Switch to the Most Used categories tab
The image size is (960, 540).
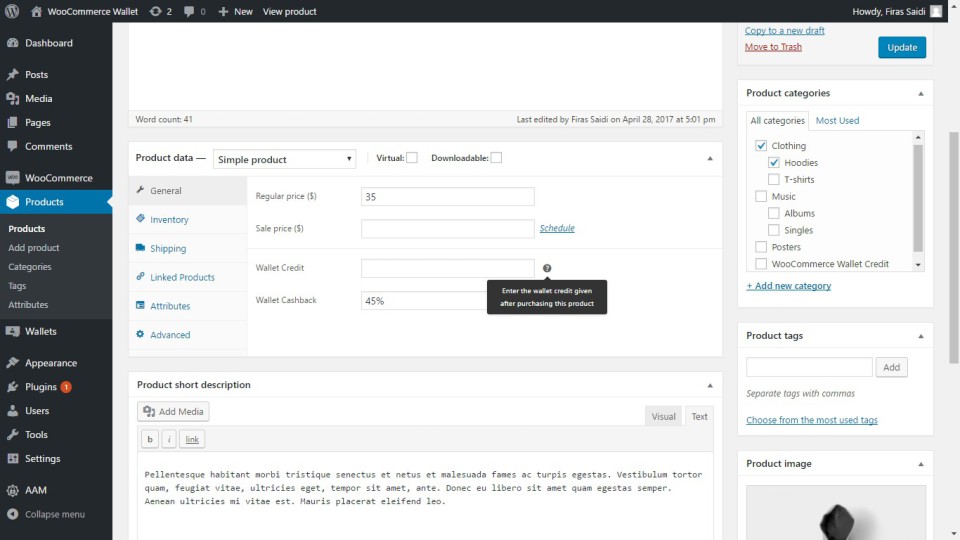pyautogui.click(x=837, y=121)
